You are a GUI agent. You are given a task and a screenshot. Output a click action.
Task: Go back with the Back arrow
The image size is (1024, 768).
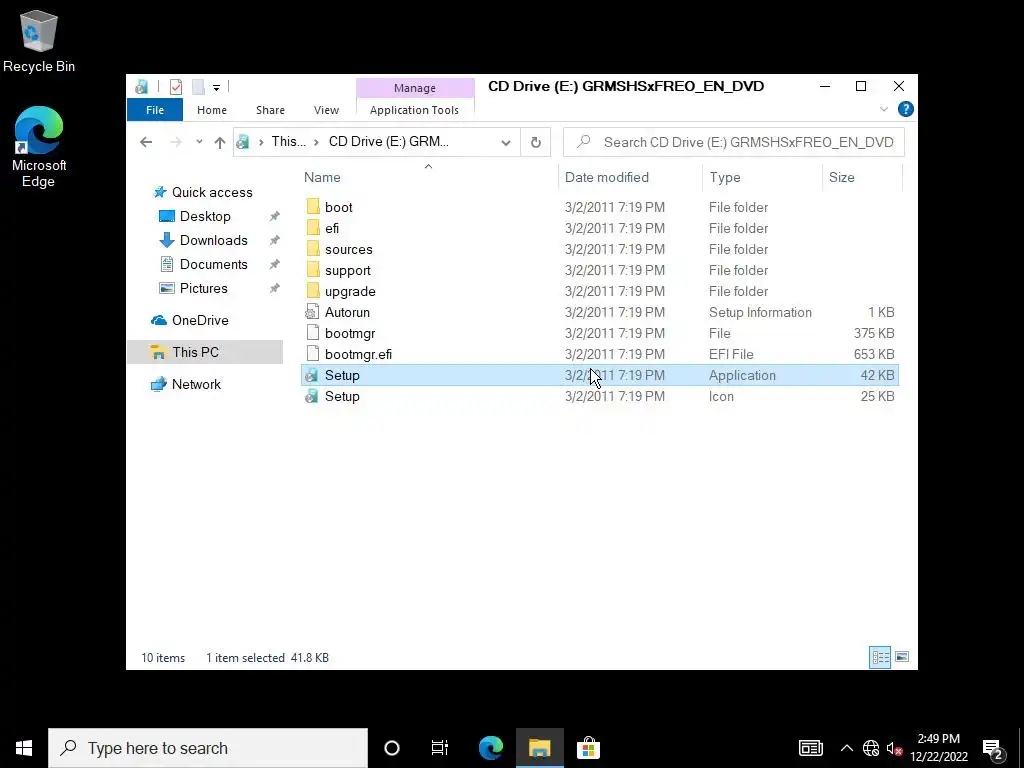pyautogui.click(x=146, y=142)
